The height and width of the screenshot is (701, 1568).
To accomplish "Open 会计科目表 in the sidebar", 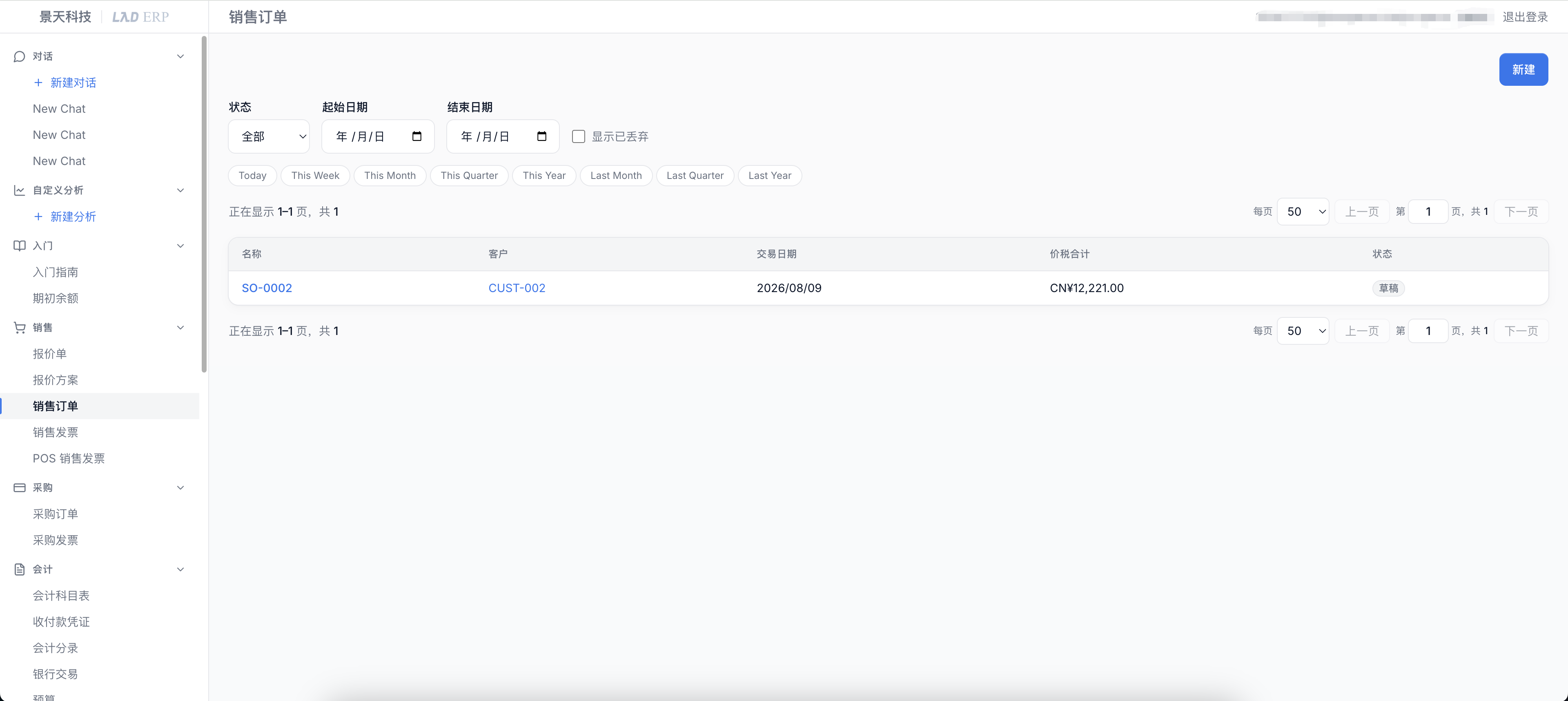I will pyautogui.click(x=61, y=595).
